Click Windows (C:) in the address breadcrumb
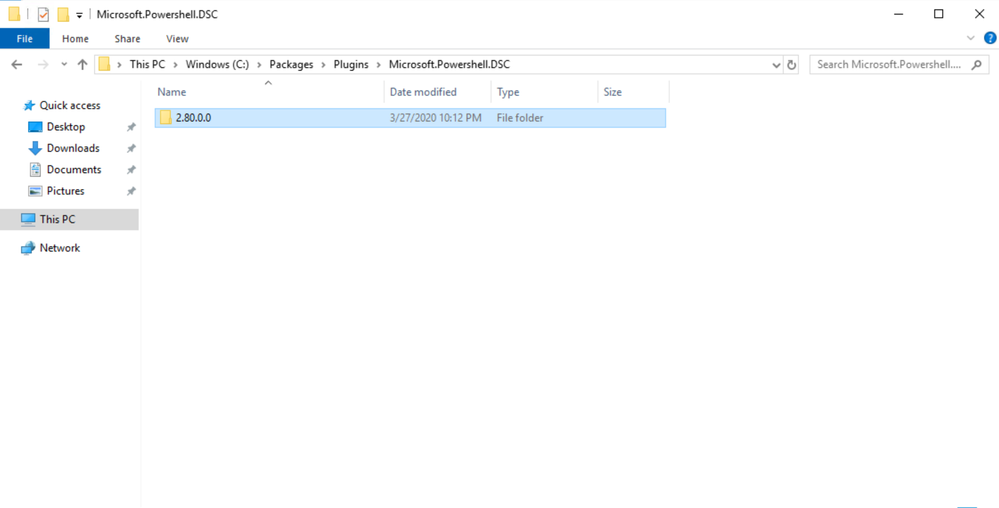The width and height of the screenshot is (999, 508). [217, 64]
